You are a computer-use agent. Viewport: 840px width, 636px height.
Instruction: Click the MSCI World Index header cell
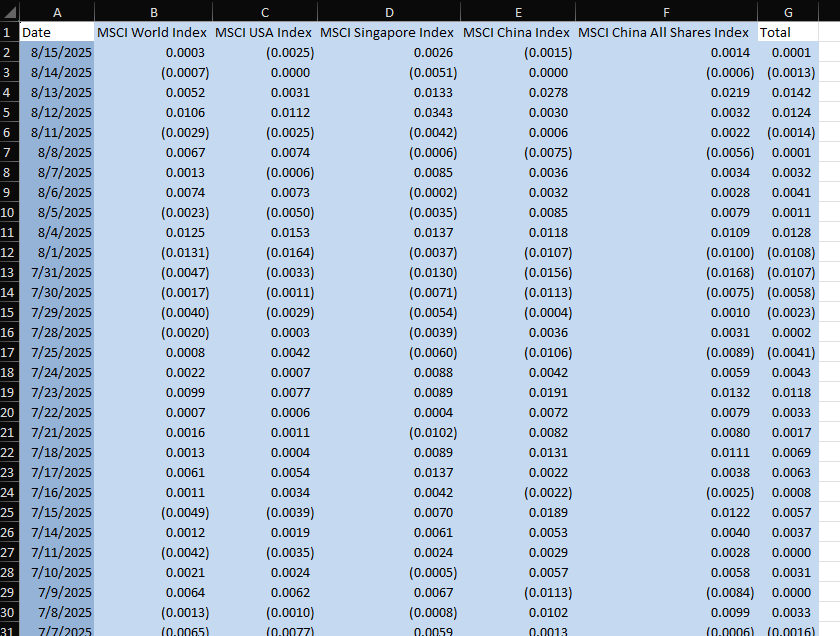click(153, 32)
